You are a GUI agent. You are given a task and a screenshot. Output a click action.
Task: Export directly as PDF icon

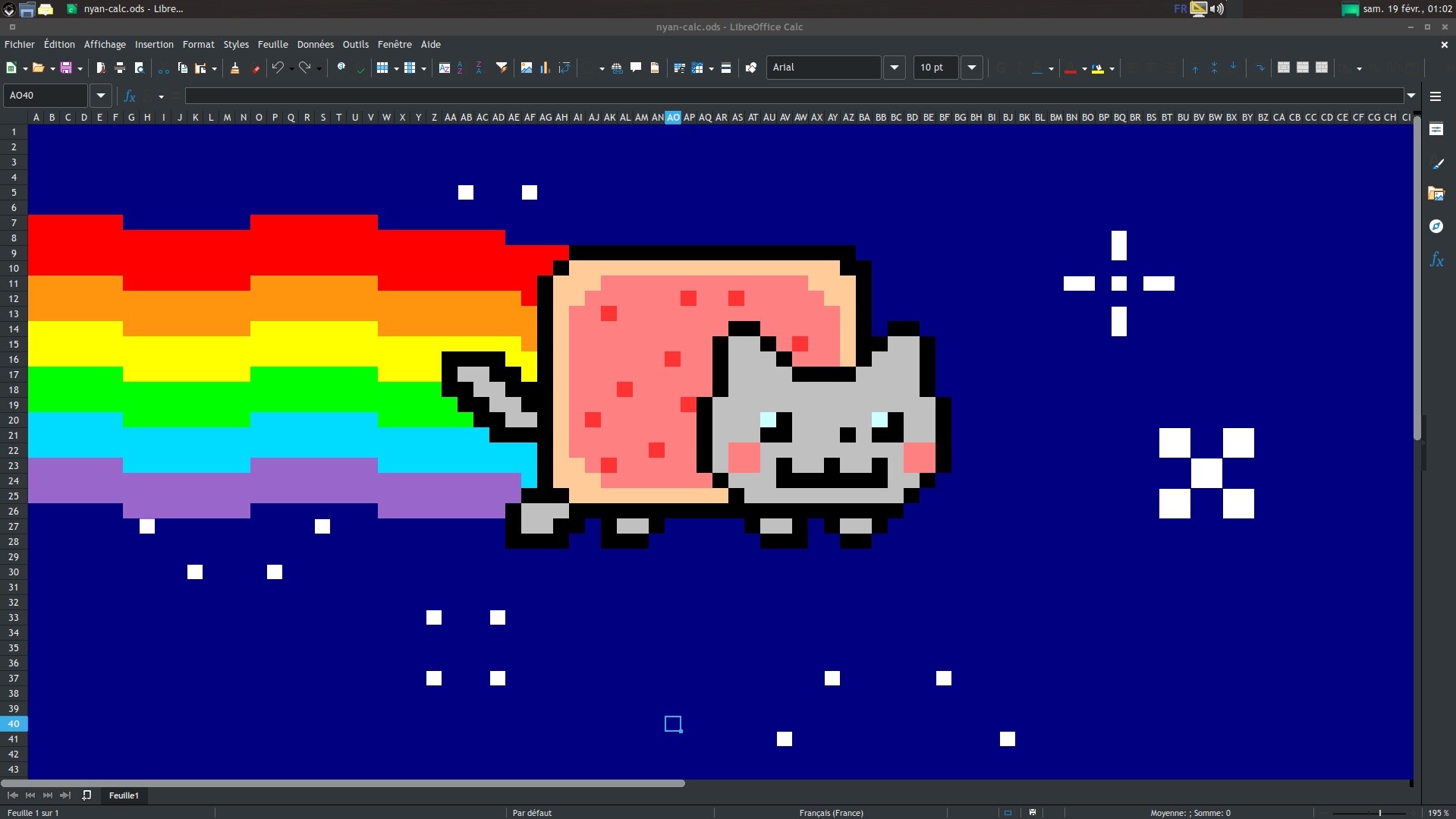click(101, 68)
